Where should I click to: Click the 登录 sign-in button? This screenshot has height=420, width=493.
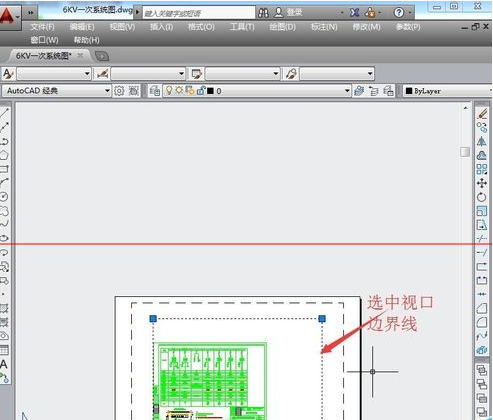pyautogui.click(x=289, y=13)
